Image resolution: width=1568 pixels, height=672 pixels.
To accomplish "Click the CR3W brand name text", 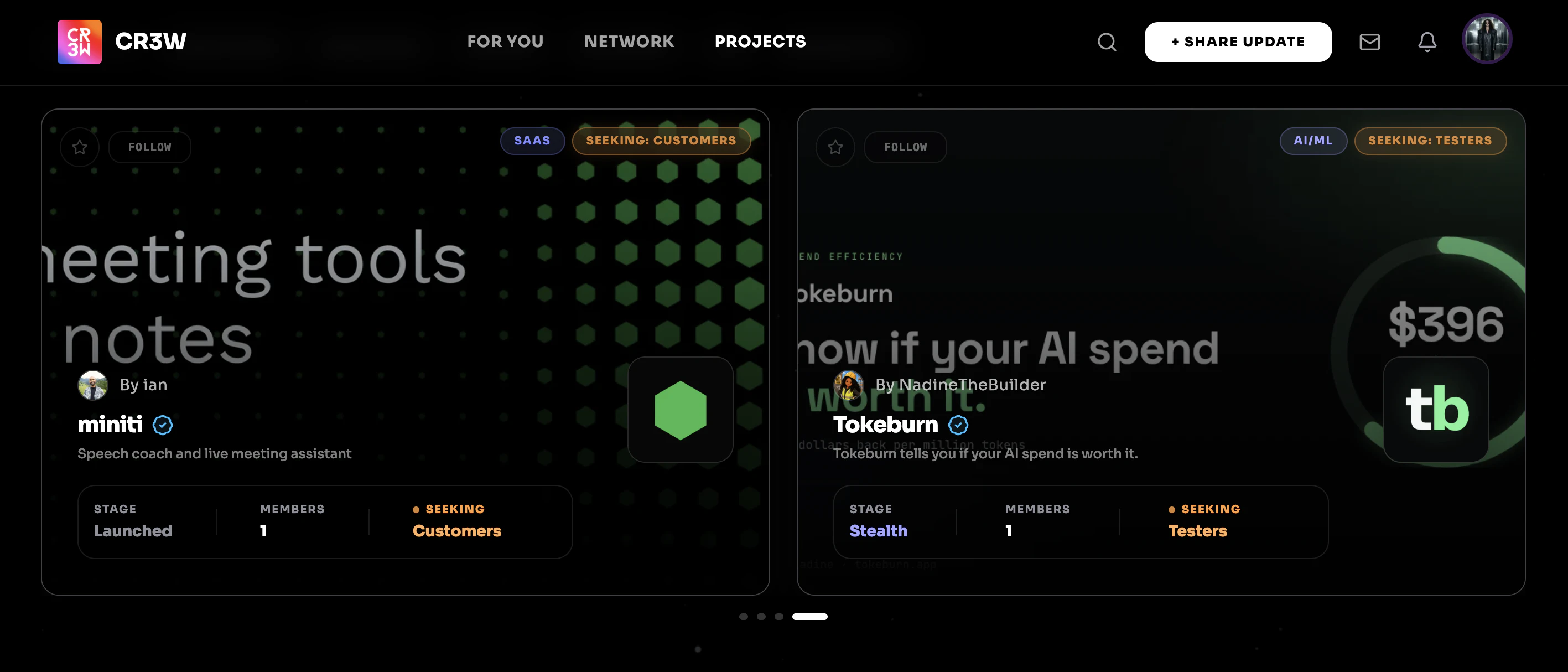I will (151, 42).
